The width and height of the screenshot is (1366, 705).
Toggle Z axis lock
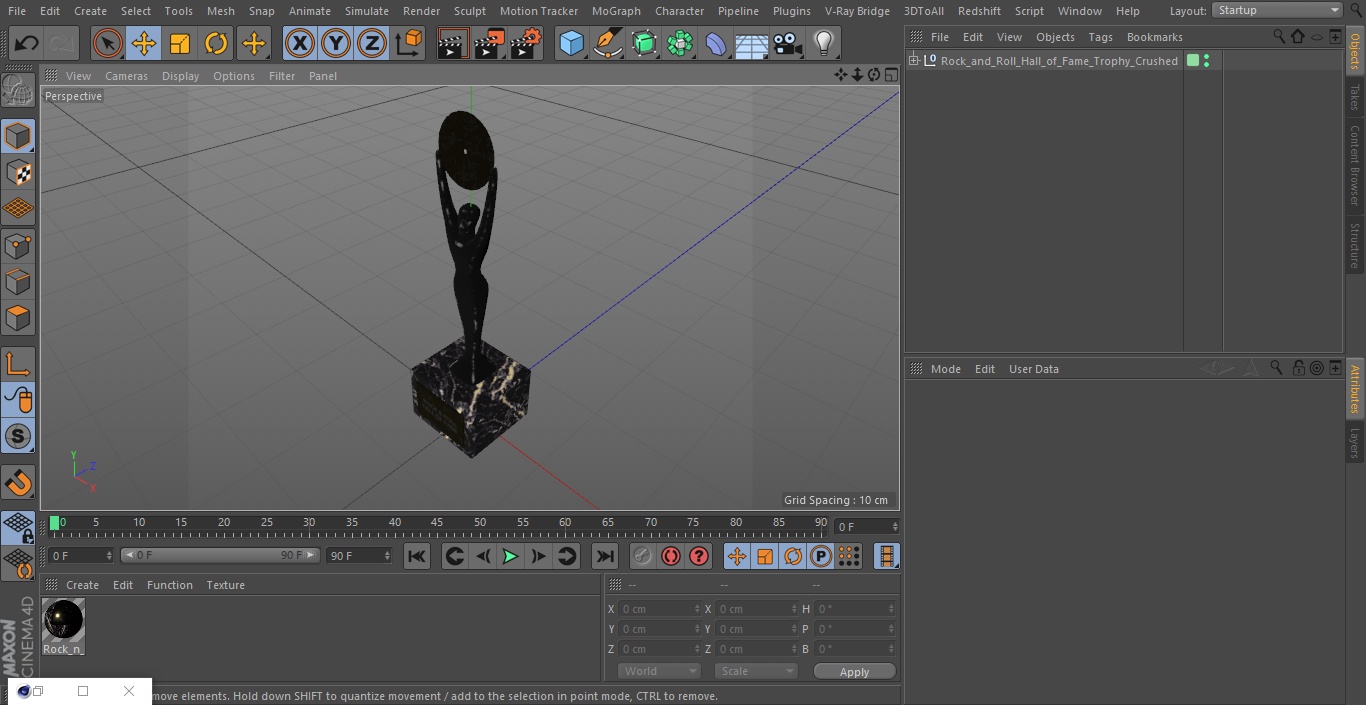point(372,43)
